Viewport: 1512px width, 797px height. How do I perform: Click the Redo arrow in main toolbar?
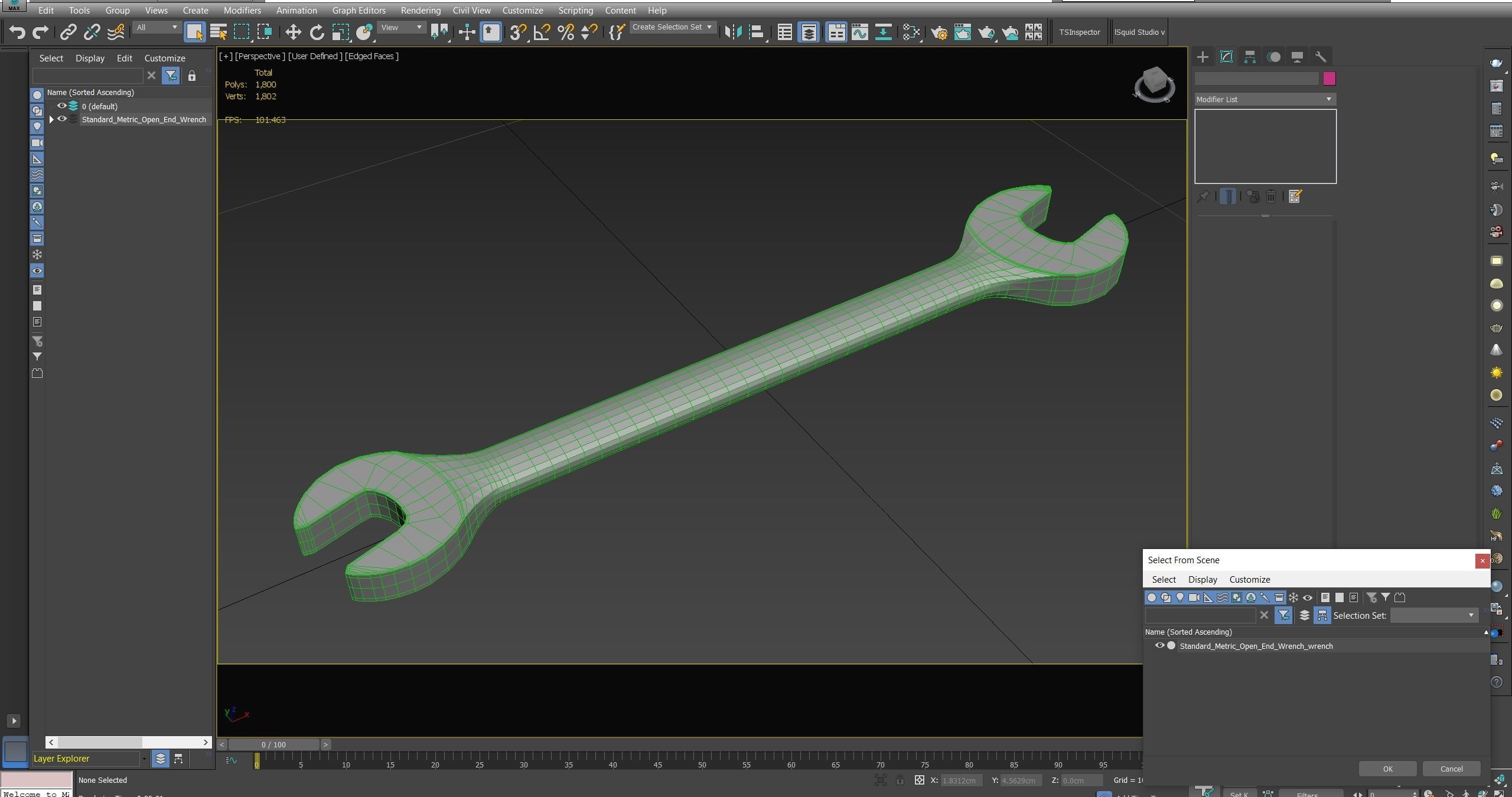[40, 32]
